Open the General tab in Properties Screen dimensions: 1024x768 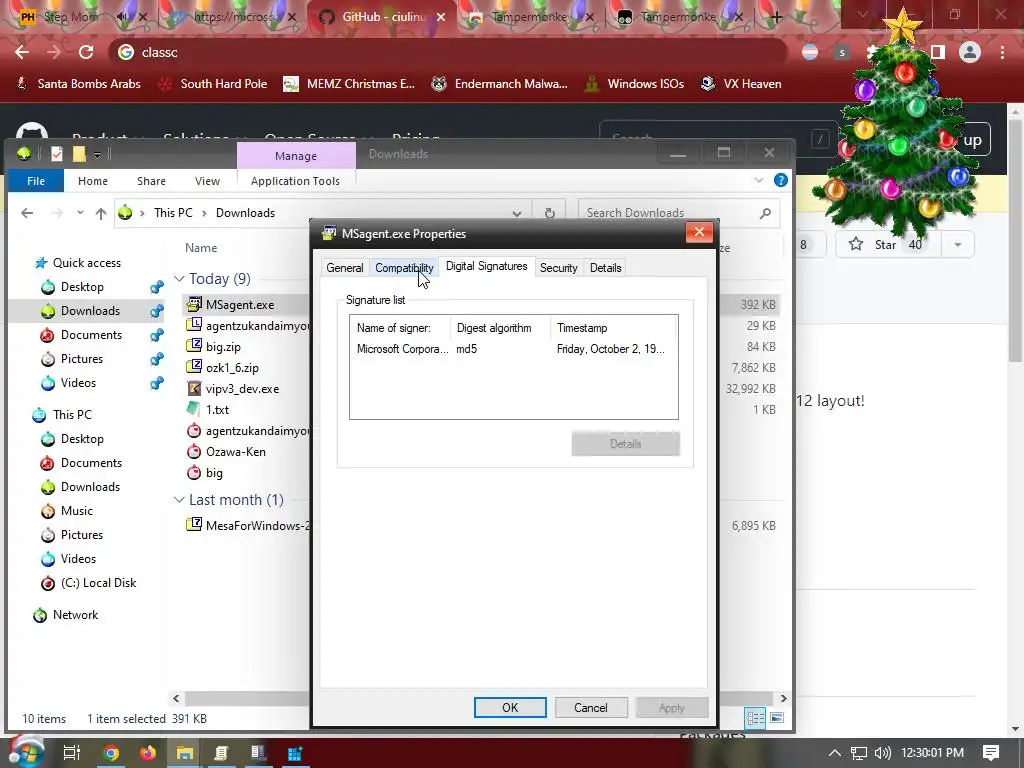tap(344, 268)
